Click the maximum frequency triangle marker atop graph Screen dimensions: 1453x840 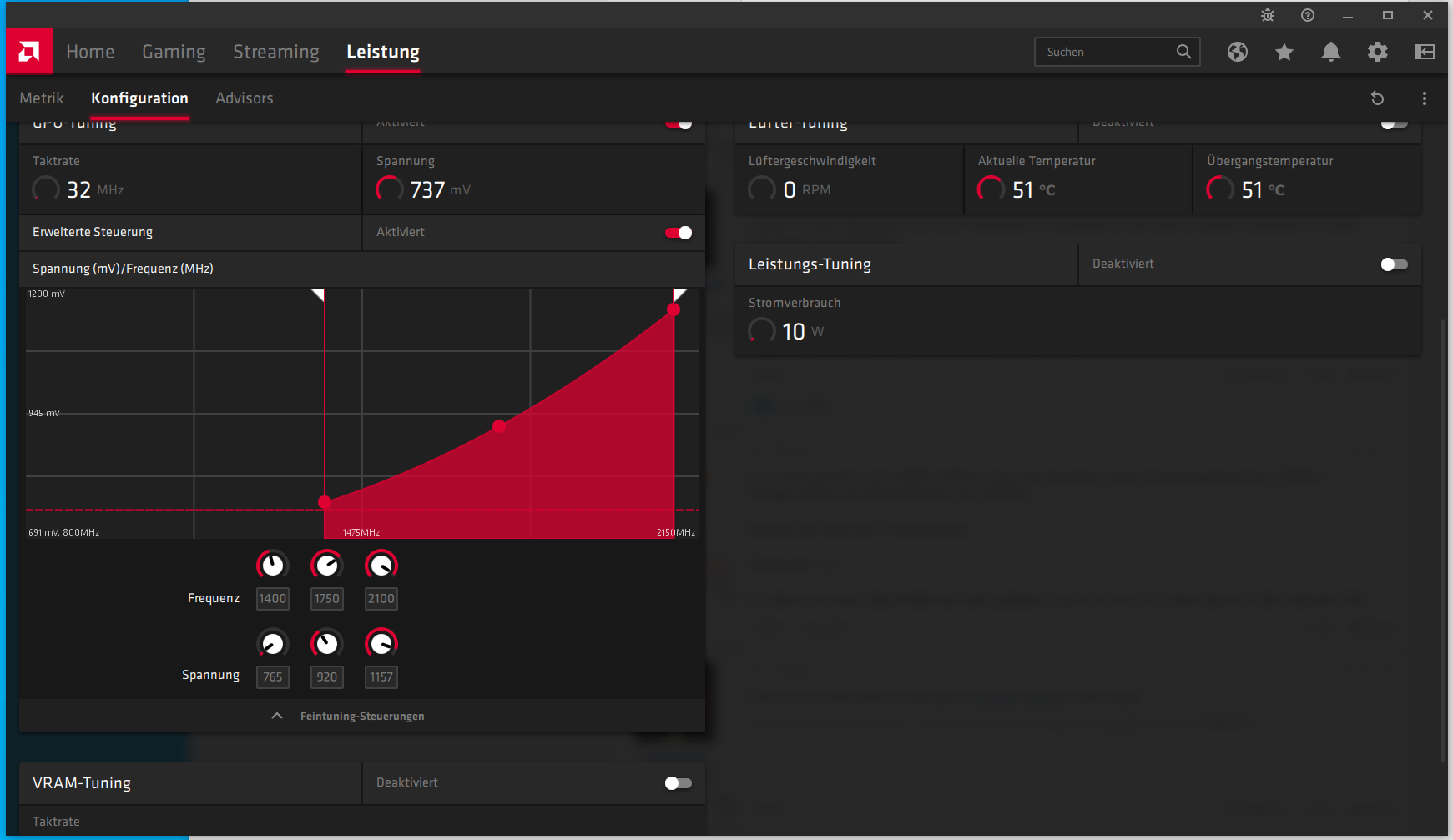(680, 294)
